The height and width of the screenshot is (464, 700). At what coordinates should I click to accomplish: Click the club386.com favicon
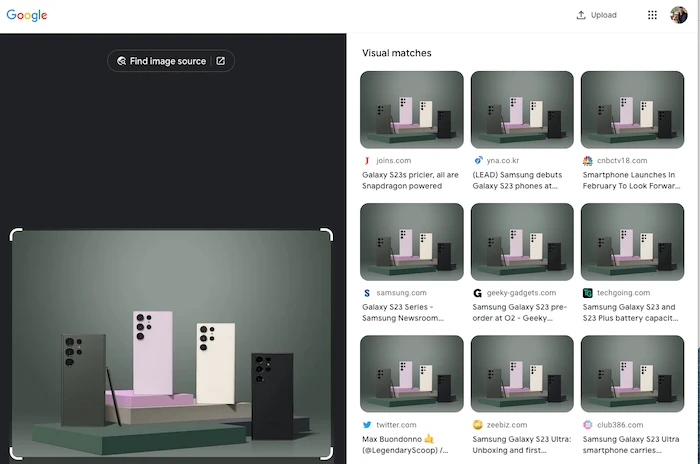[588, 425]
